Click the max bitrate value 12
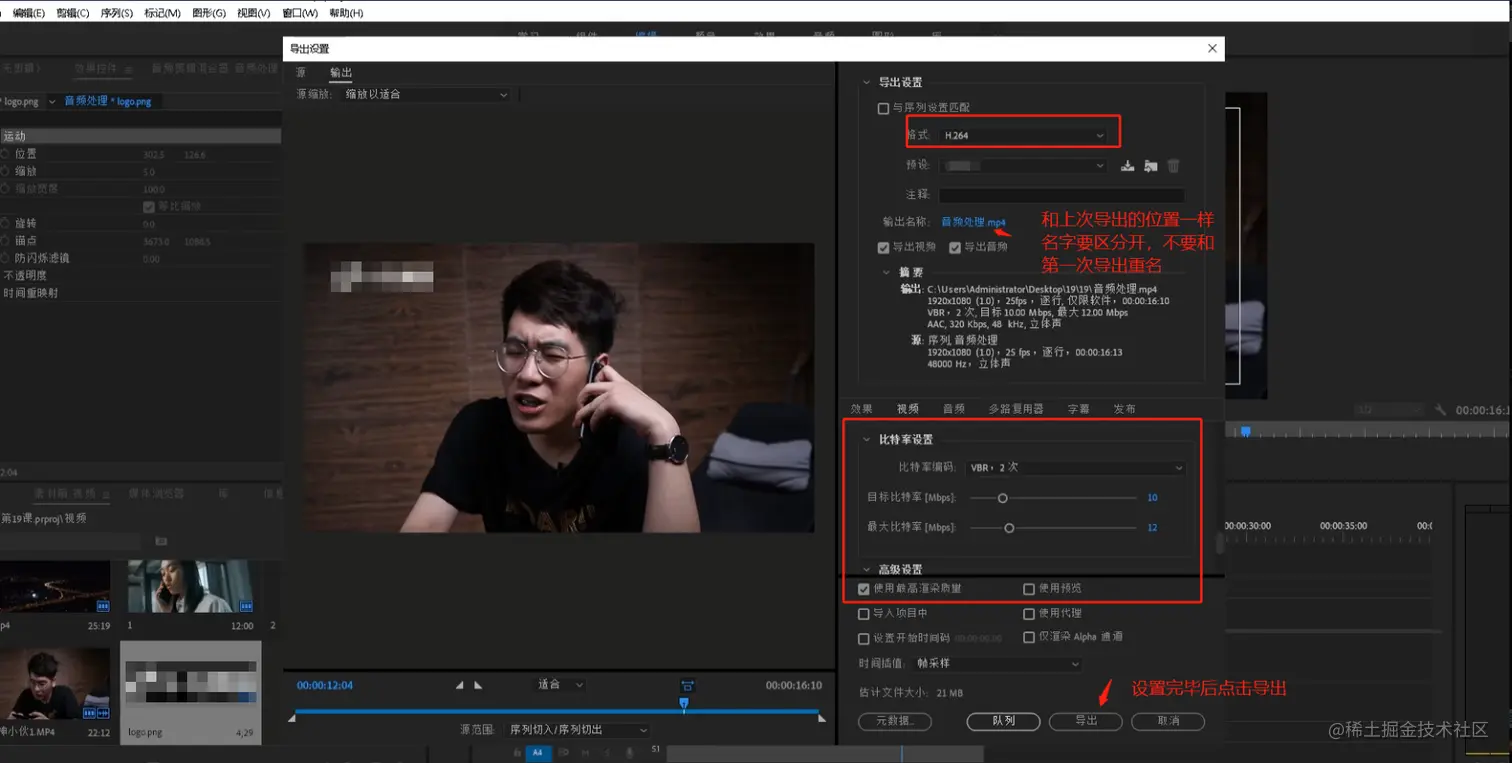1512x763 pixels. coord(1152,528)
